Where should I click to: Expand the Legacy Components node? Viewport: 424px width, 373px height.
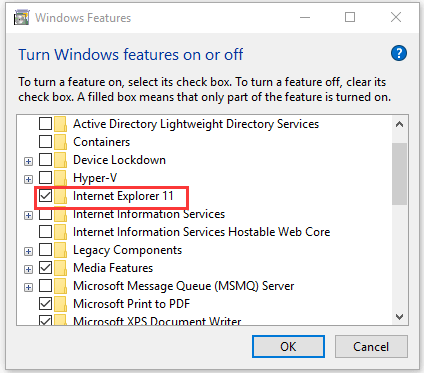pos(28,252)
